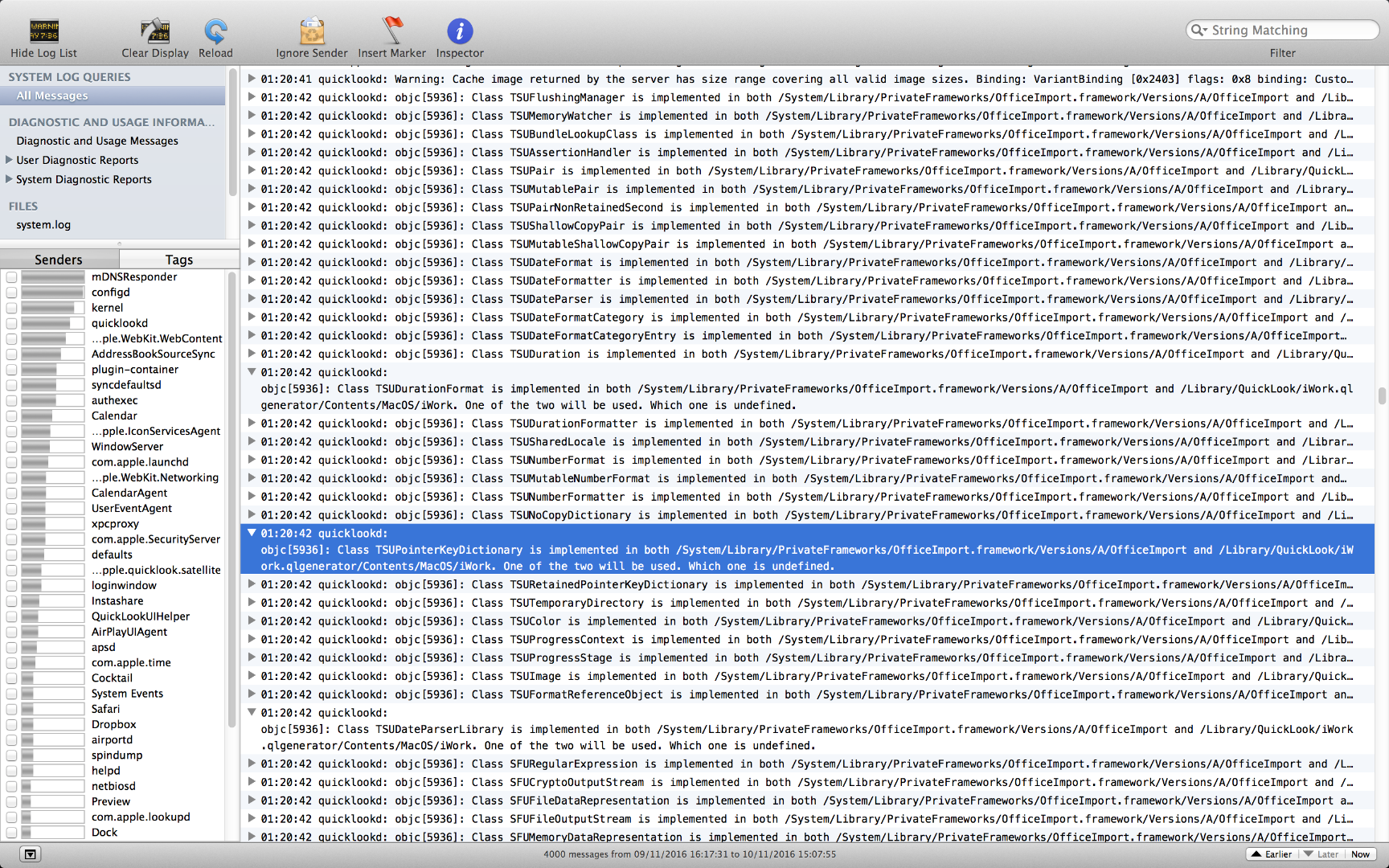The width and height of the screenshot is (1389, 868).
Task: Reload the log with the Reload icon
Action: (215, 31)
